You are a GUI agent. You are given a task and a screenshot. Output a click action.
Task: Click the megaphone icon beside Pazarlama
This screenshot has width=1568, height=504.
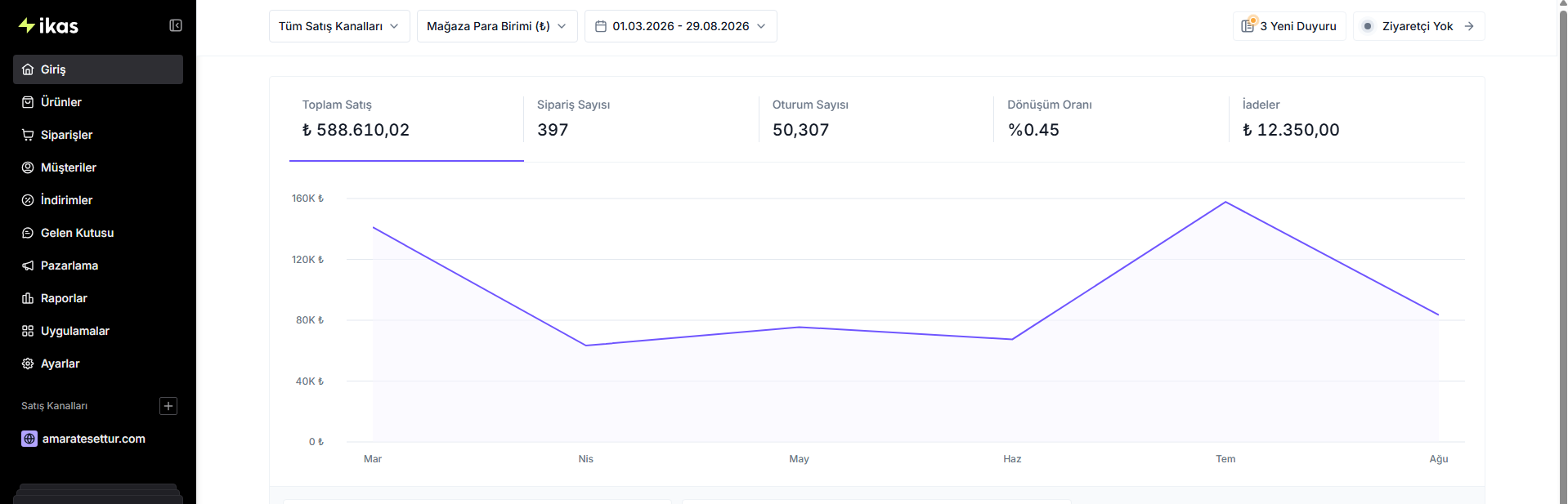[x=28, y=265]
